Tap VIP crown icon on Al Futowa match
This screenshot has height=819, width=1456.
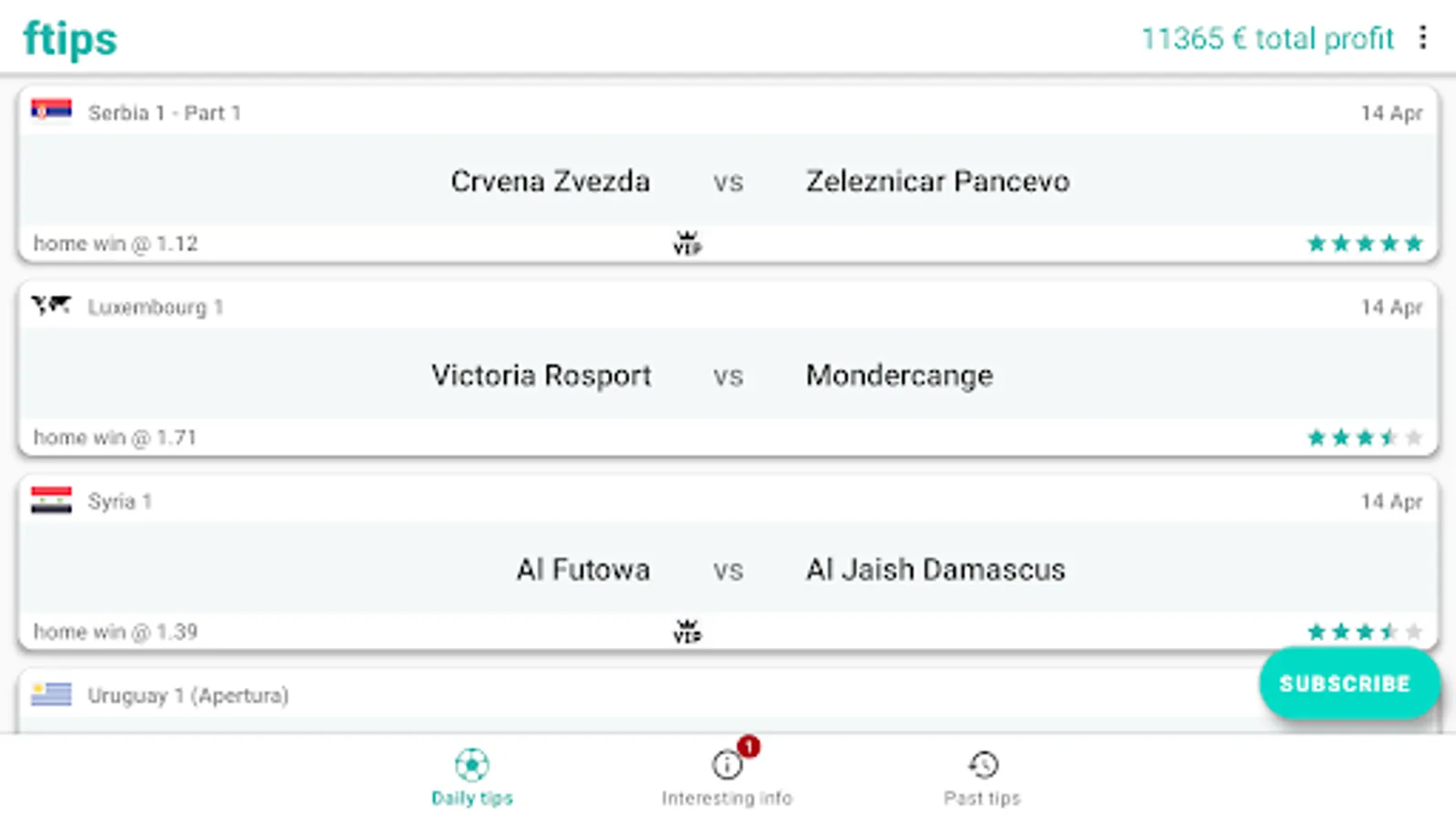(x=687, y=631)
